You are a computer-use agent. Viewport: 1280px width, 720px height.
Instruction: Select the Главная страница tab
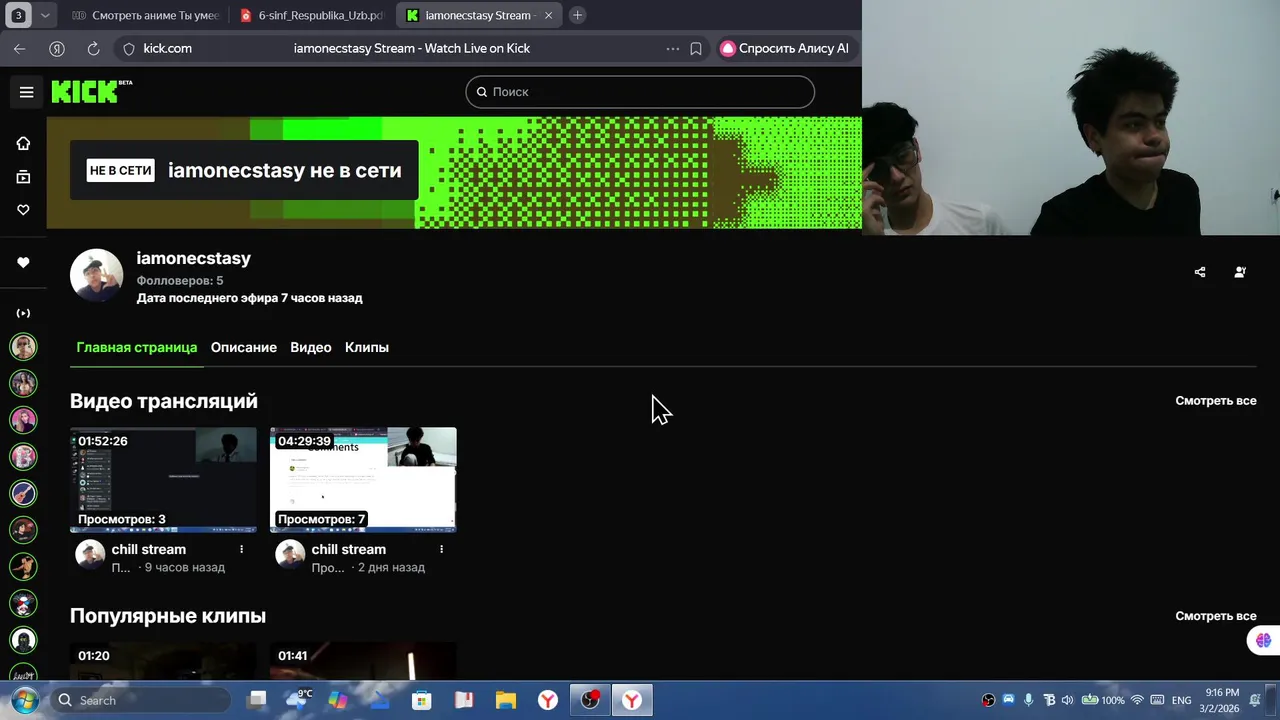pyautogui.click(x=137, y=347)
